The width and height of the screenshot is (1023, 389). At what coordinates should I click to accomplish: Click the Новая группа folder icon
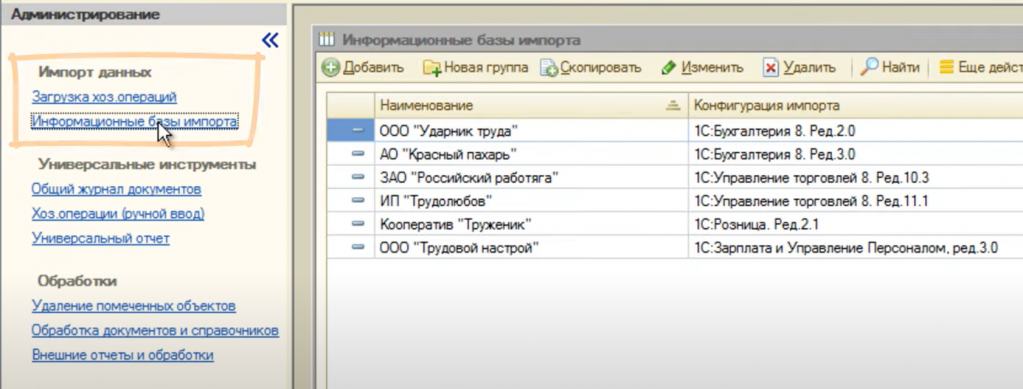(432, 68)
